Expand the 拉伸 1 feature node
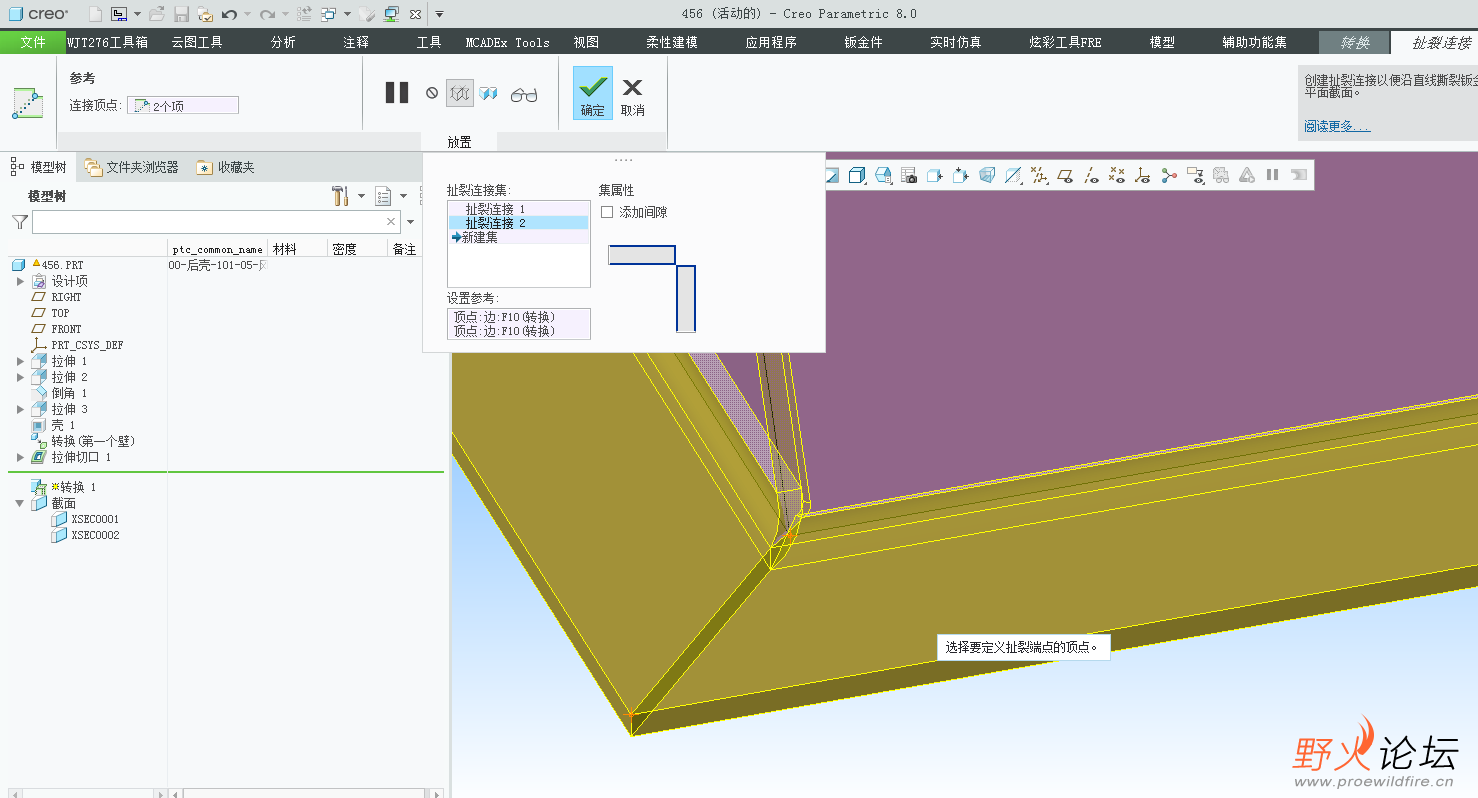The height and width of the screenshot is (798, 1478). tap(20, 361)
